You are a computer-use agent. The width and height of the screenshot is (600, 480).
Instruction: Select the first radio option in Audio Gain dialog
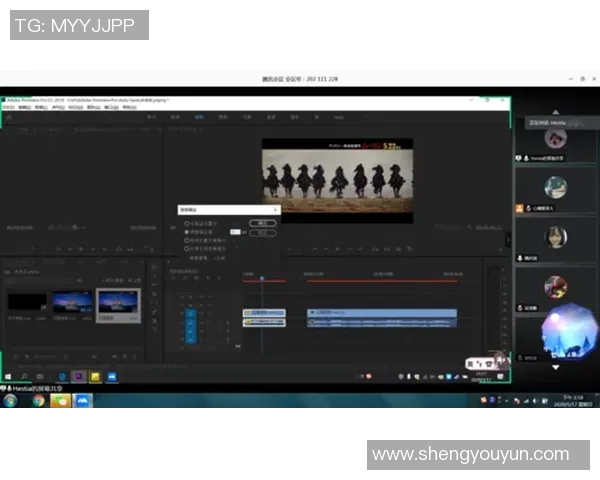(x=187, y=223)
